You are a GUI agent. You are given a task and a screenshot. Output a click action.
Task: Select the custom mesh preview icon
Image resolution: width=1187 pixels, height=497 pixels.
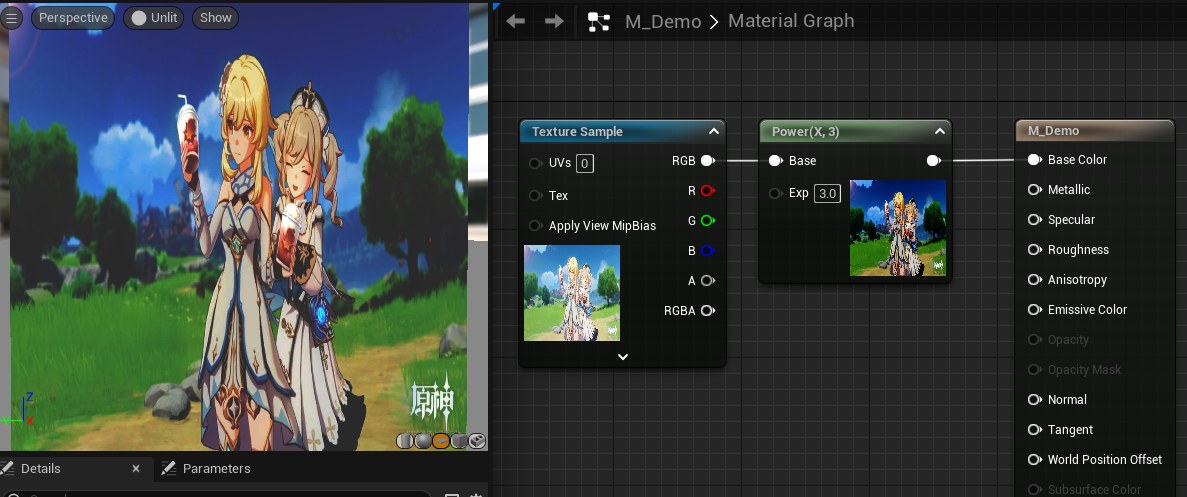pyautogui.click(x=477, y=441)
